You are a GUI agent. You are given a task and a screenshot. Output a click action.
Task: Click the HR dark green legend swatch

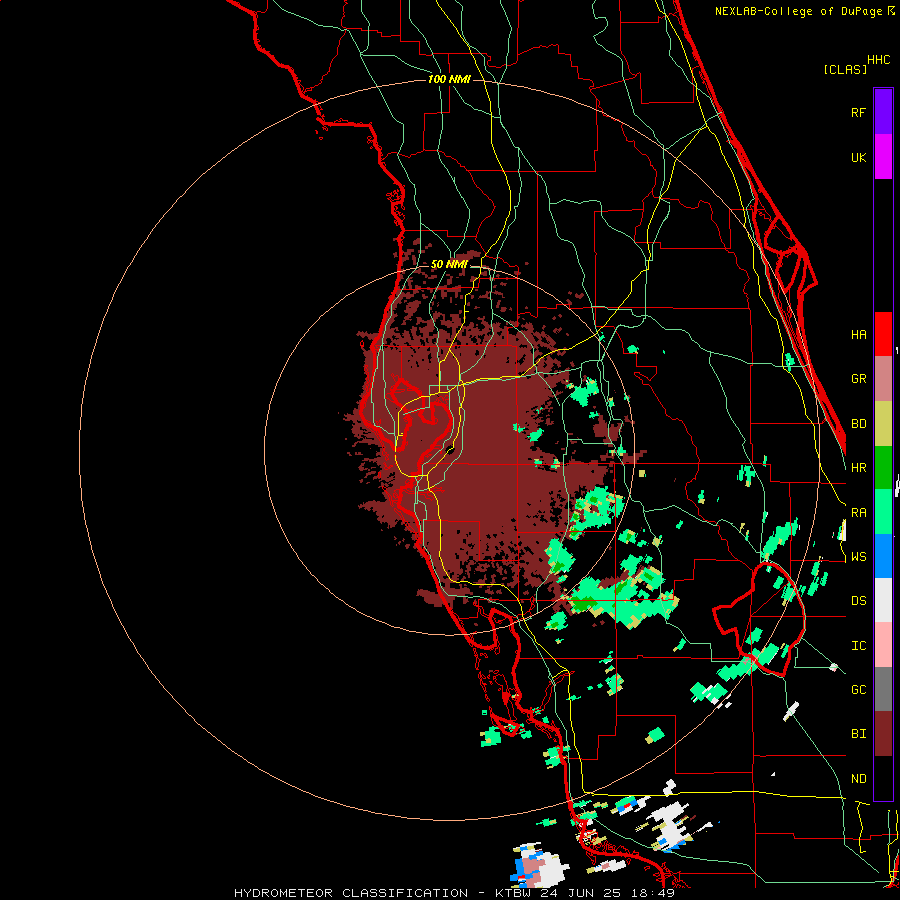pyautogui.click(x=883, y=468)
